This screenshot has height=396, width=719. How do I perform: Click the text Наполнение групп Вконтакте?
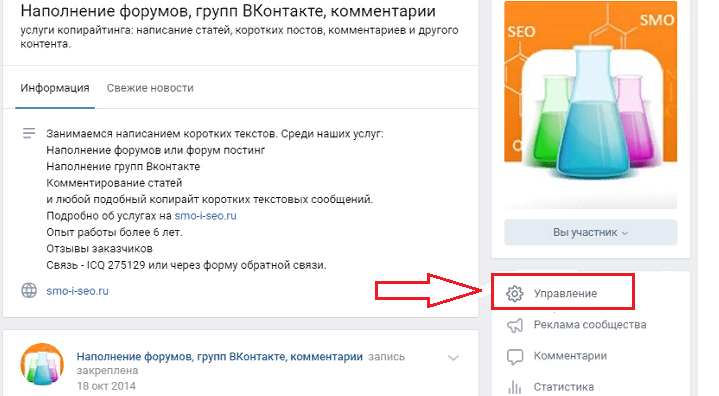pos(123,166)
